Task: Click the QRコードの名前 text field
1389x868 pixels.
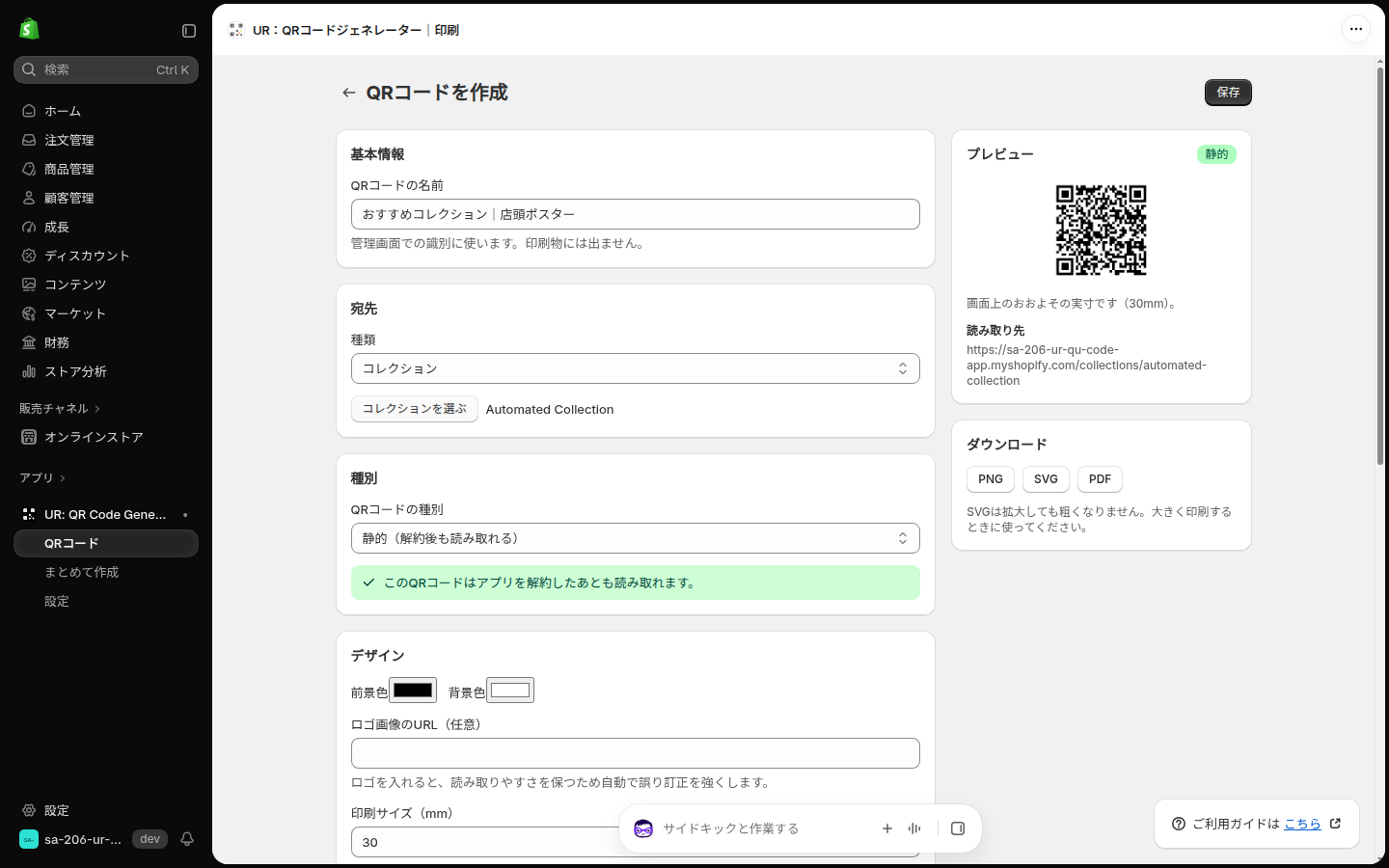Action: (x=636, y=214)
